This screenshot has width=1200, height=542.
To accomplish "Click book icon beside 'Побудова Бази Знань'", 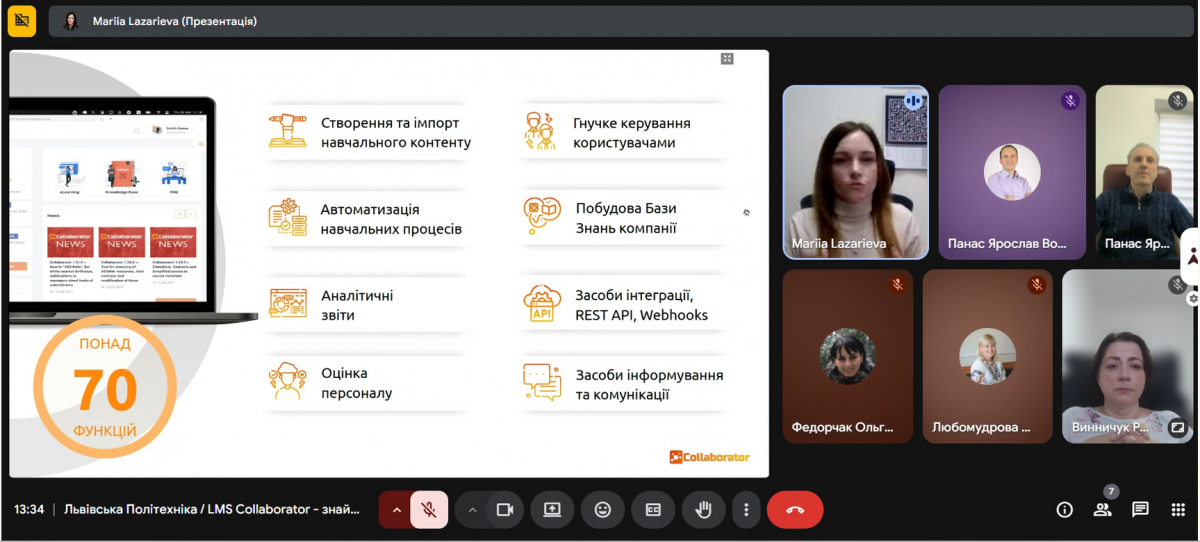I will coord(543,217).
